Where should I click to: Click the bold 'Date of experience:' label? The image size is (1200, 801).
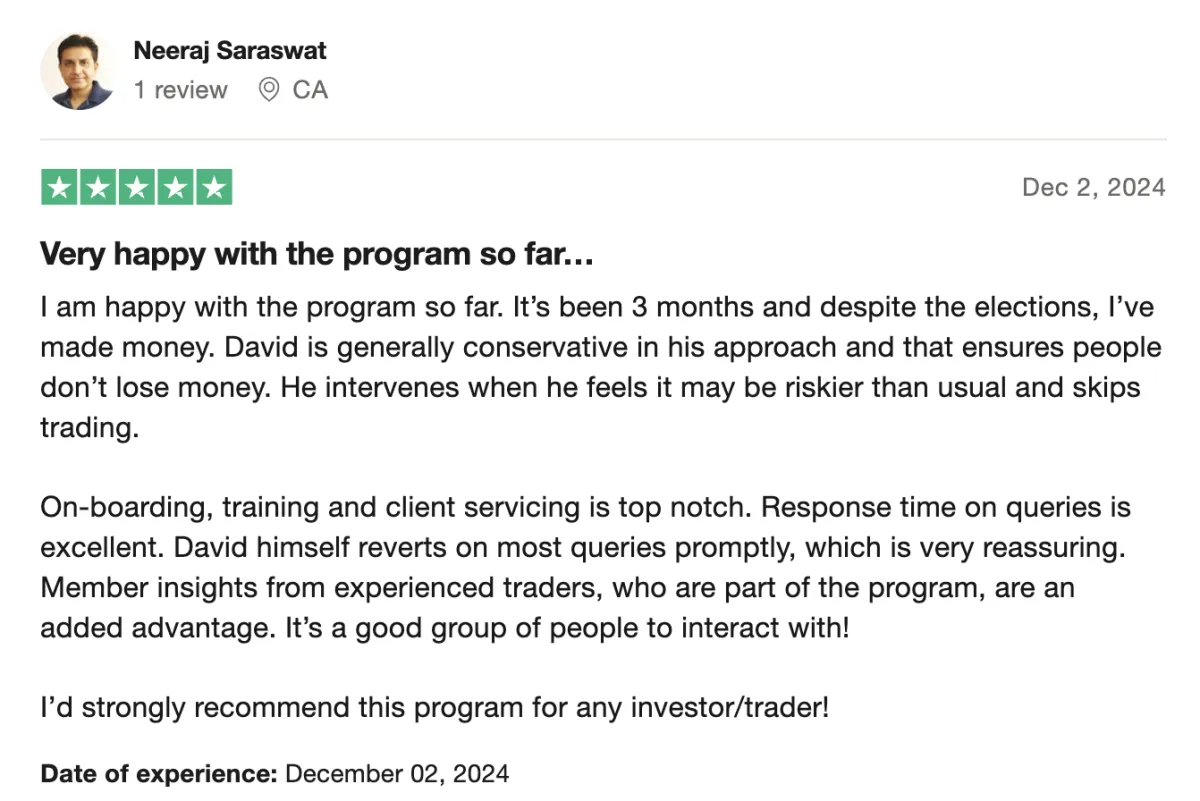[x=159, y=773]
